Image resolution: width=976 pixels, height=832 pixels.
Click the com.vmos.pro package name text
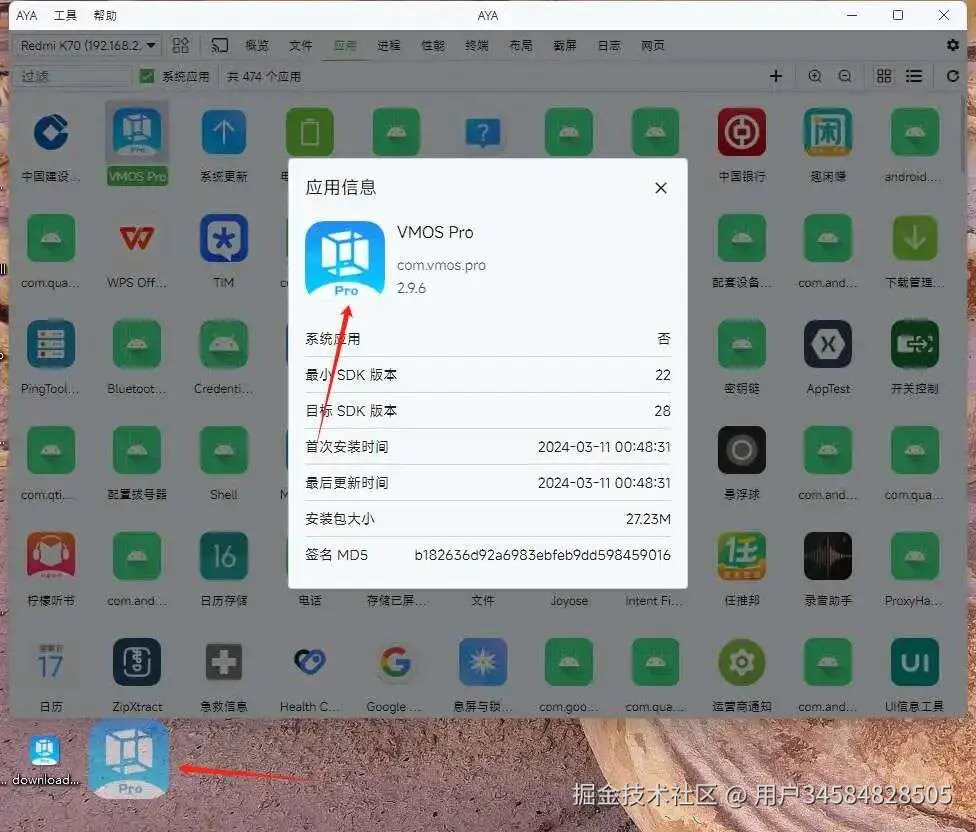(441, 265)
